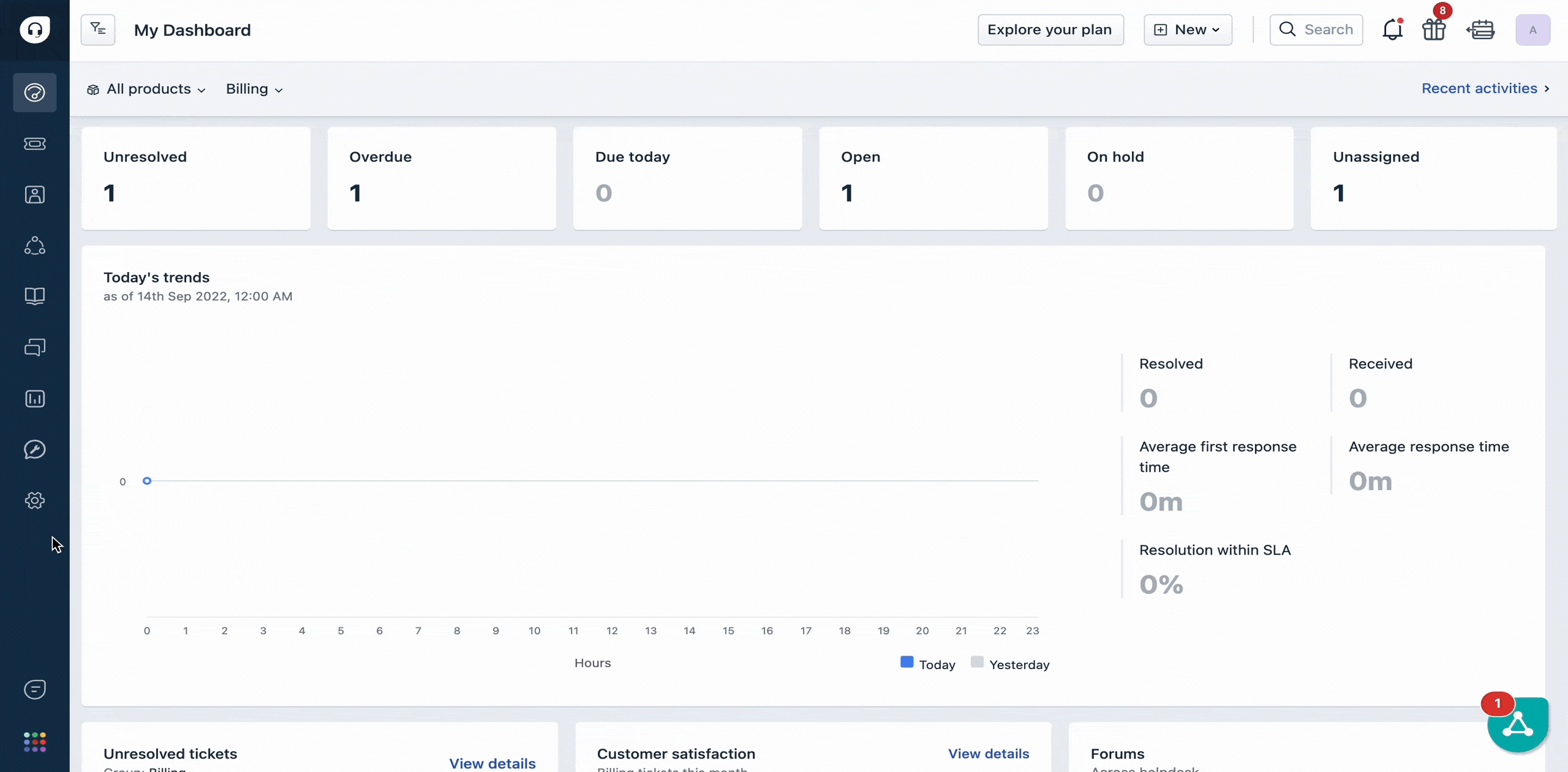
Task: Open the Contacts panel icon
Action: click(x=35, y=194)
